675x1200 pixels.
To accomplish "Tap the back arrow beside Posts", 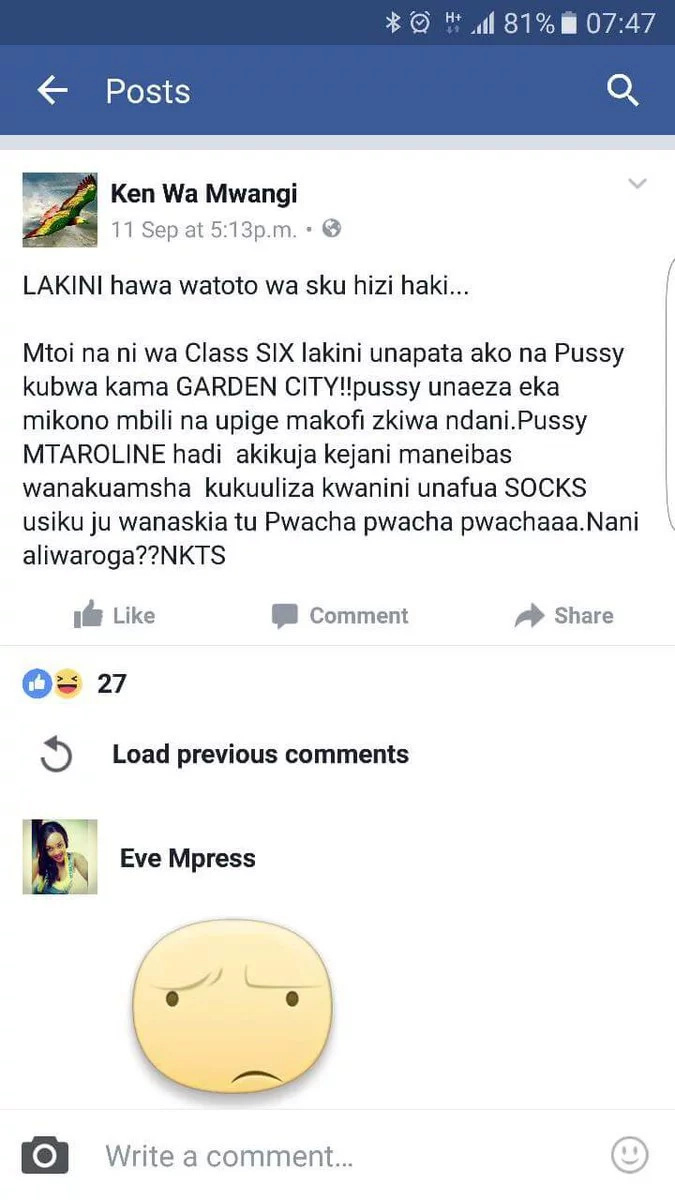I will tap(52, 91).
